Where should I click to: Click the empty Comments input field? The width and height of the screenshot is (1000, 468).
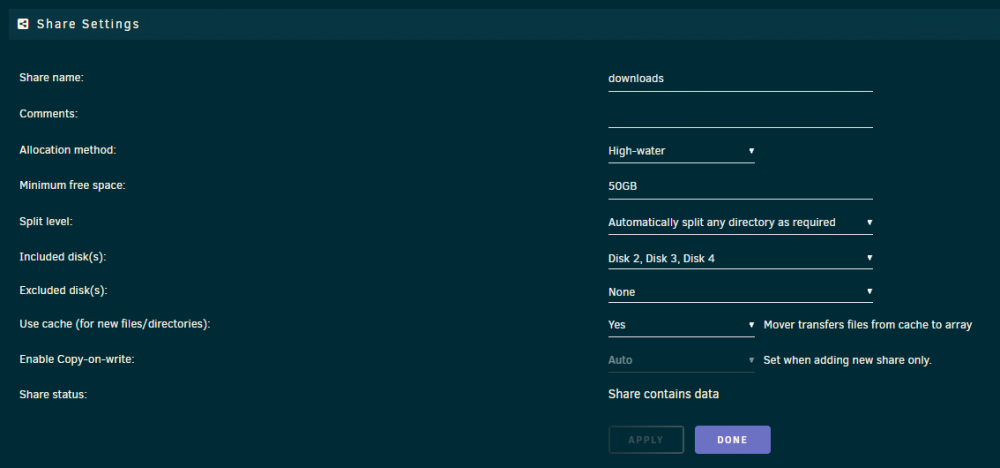(740, 115)
